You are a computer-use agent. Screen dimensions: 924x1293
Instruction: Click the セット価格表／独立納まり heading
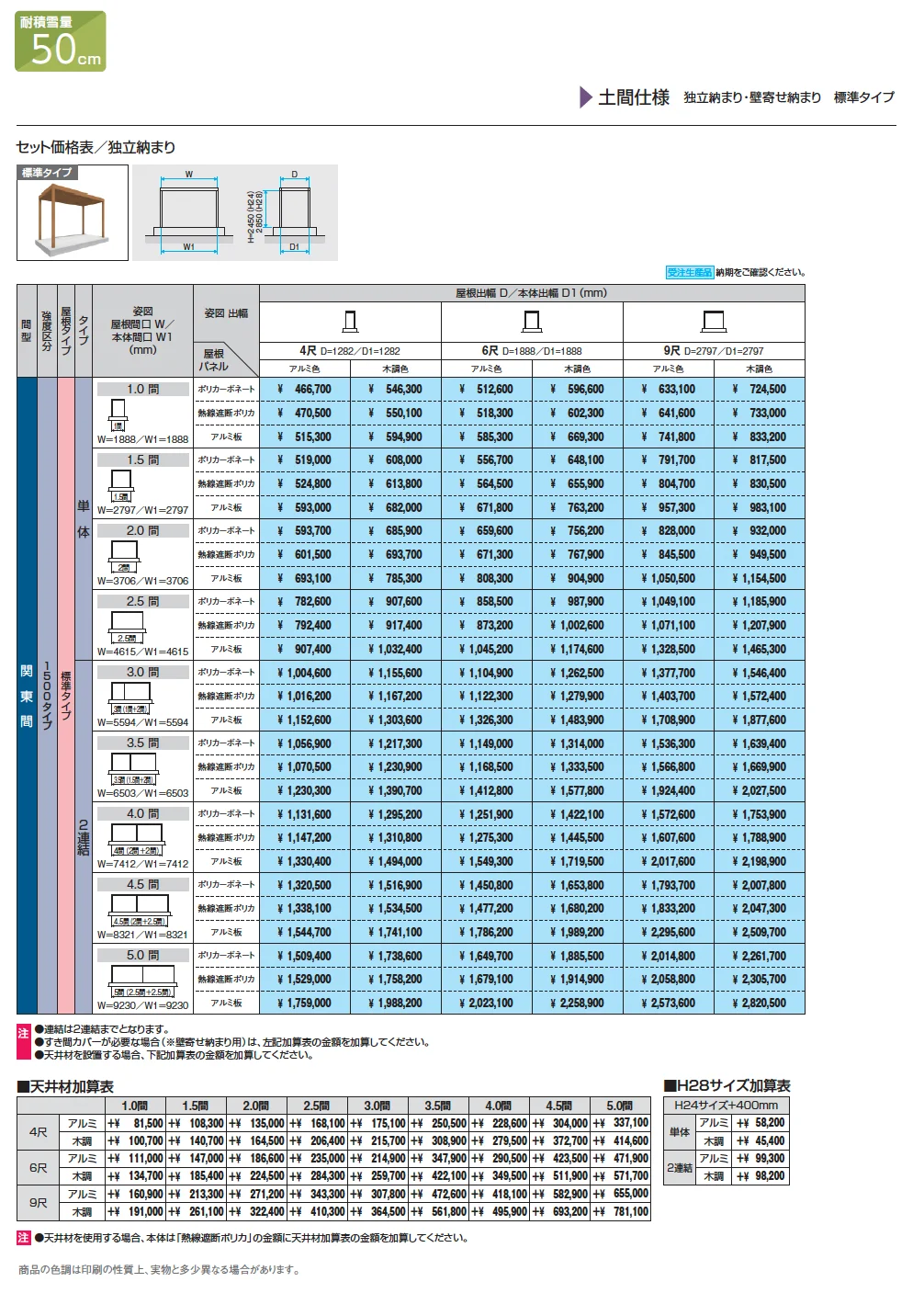click(96, 147)
